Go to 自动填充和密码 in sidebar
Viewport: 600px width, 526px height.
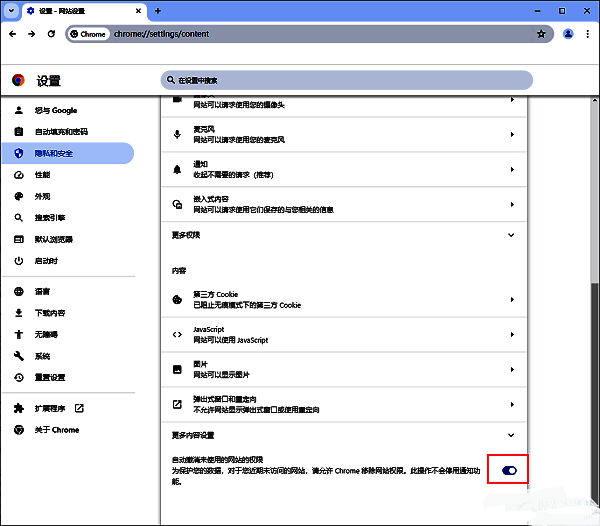(61, 132)
